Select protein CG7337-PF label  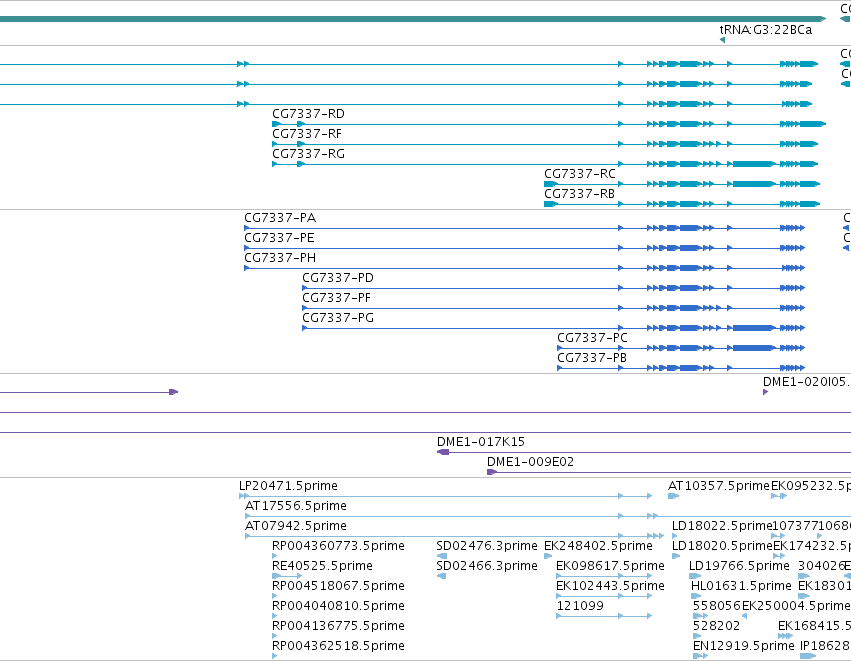[x=336, y=298]
